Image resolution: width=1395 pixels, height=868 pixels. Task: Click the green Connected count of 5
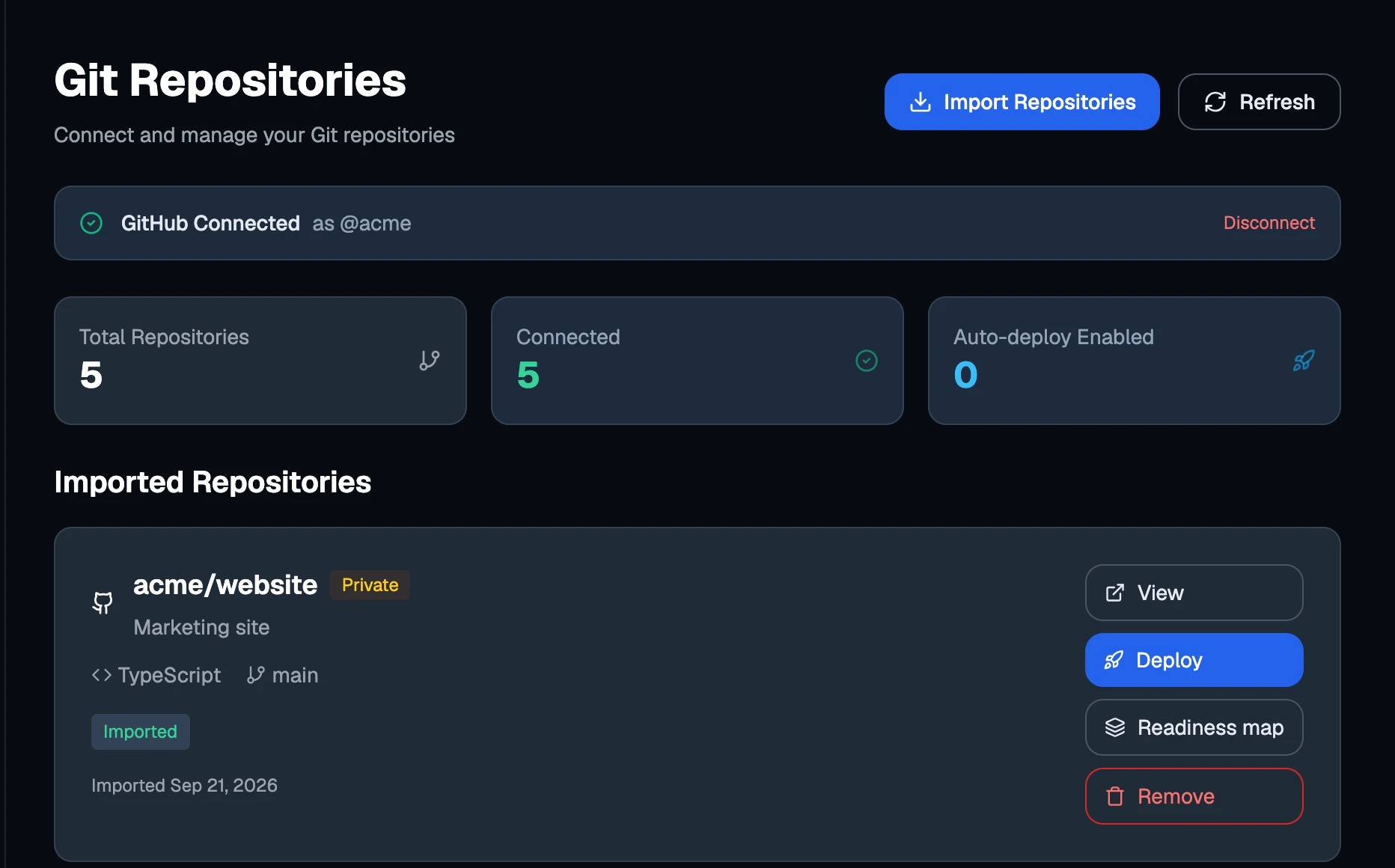528,375
